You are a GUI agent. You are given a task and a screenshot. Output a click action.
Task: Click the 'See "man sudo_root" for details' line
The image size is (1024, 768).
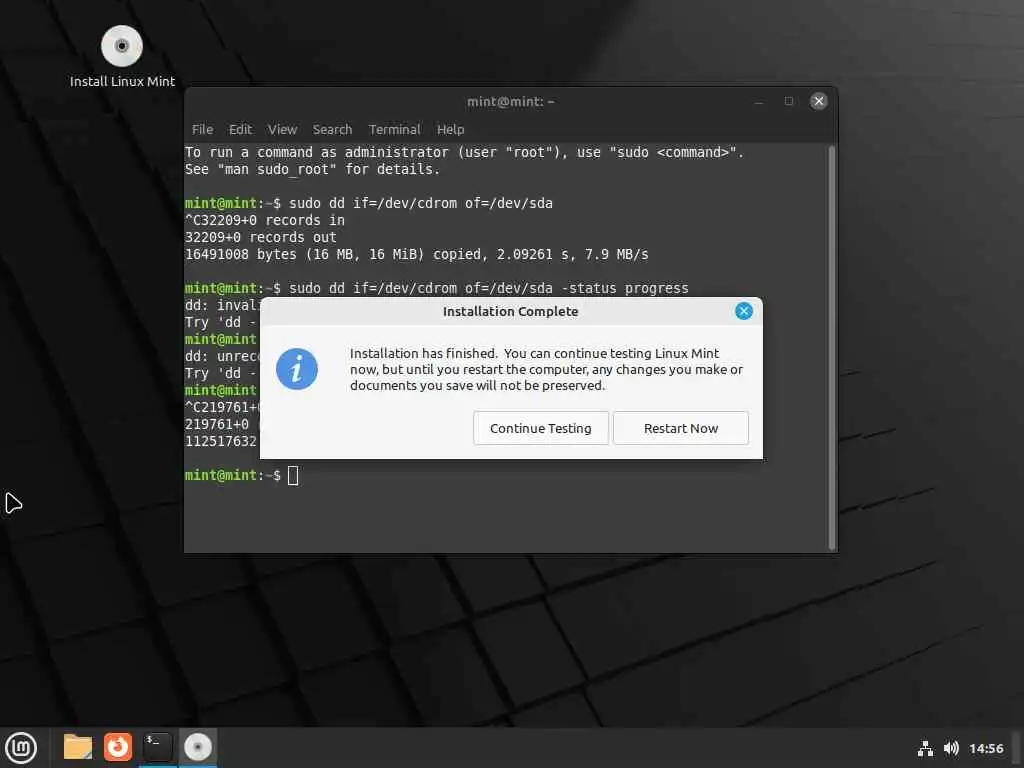click(312, 169)
